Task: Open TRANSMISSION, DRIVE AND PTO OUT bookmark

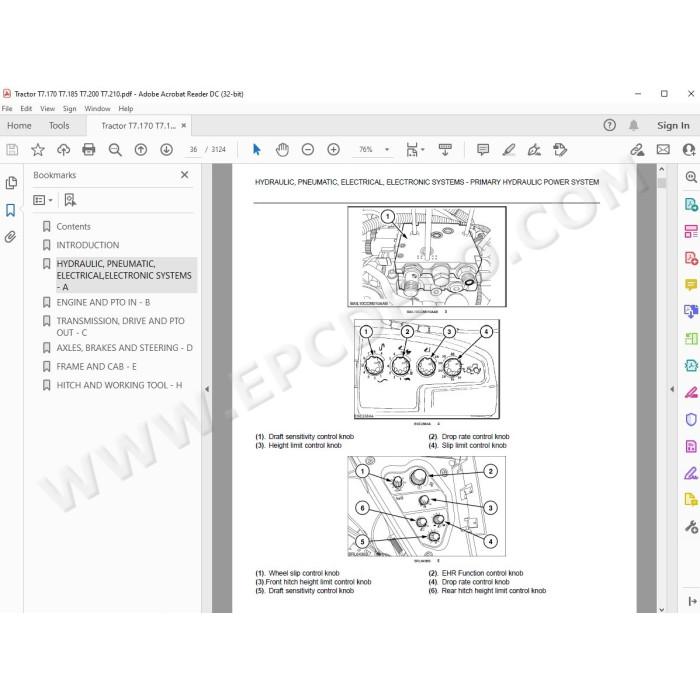Action: tap(121, 327)
